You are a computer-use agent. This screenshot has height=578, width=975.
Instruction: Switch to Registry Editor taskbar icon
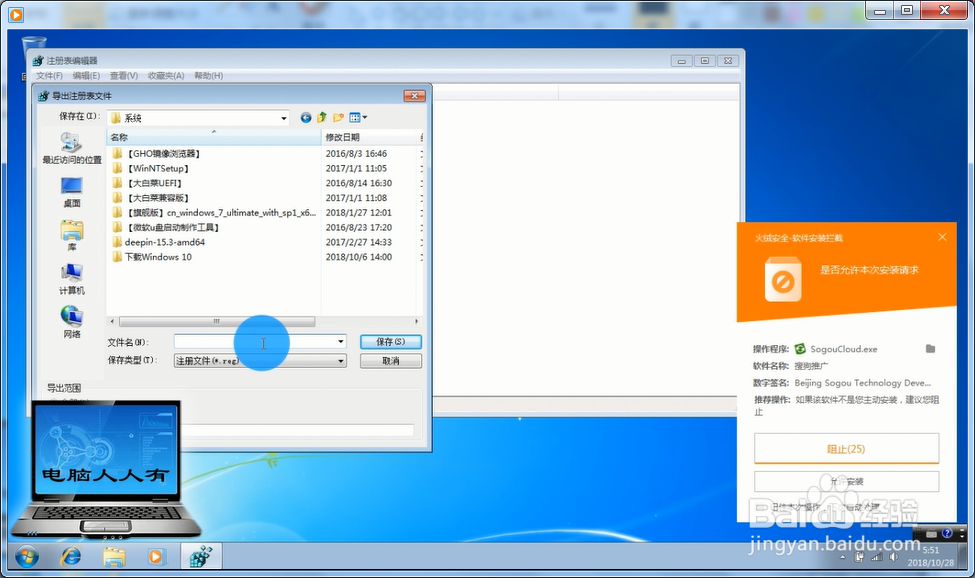pos(201,557)
